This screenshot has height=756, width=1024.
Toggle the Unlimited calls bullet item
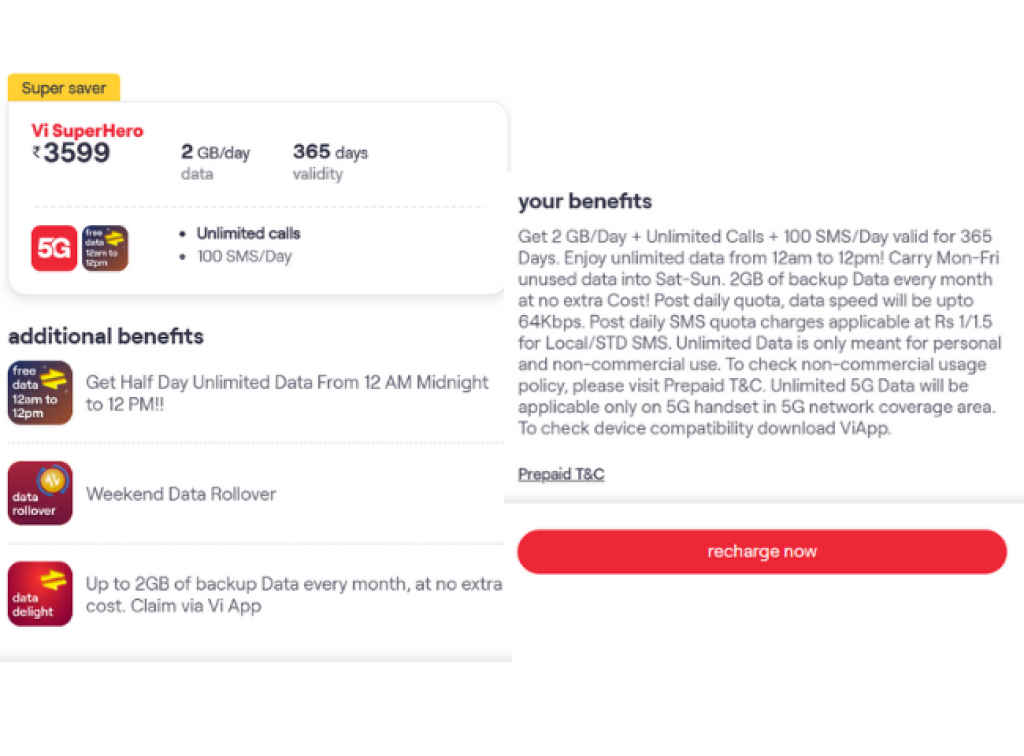click(248, 233)
